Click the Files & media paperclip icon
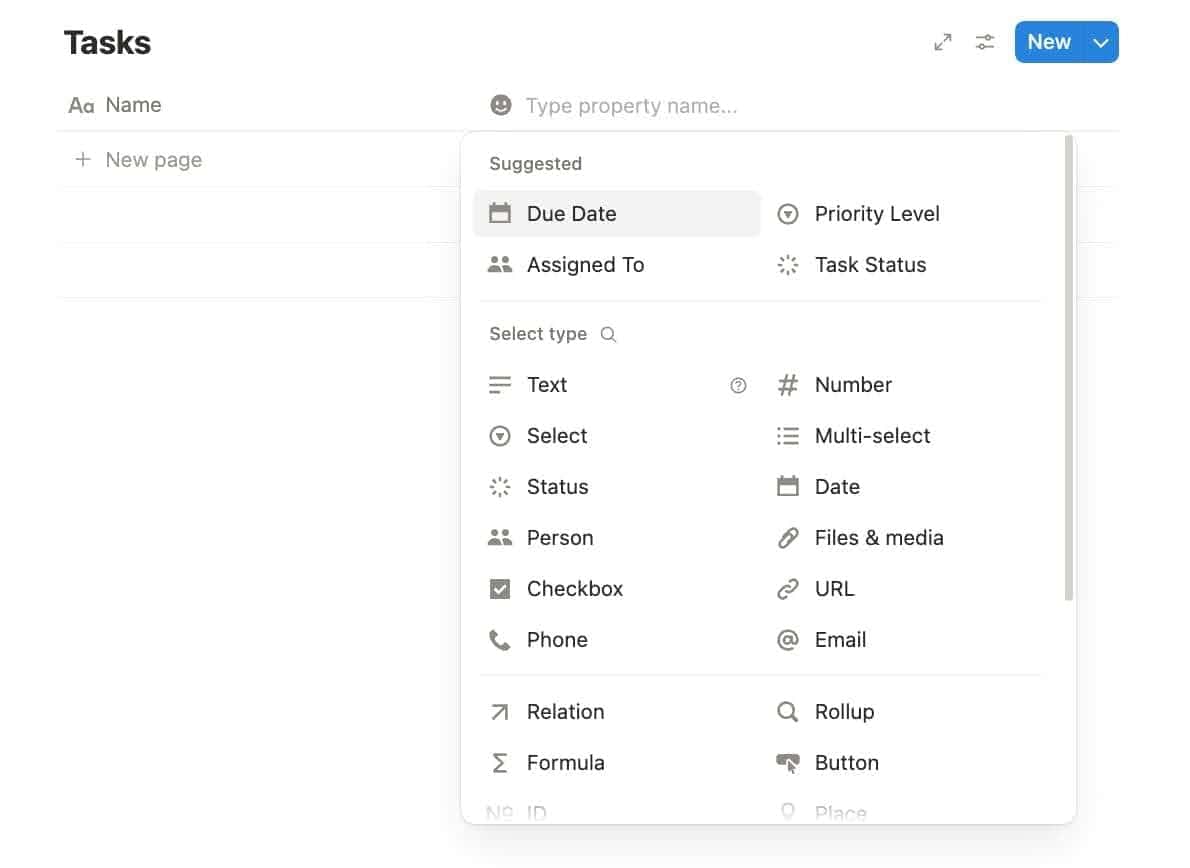Image resolution: width=1190 pixels, height=868 pixels. (788, 538)
